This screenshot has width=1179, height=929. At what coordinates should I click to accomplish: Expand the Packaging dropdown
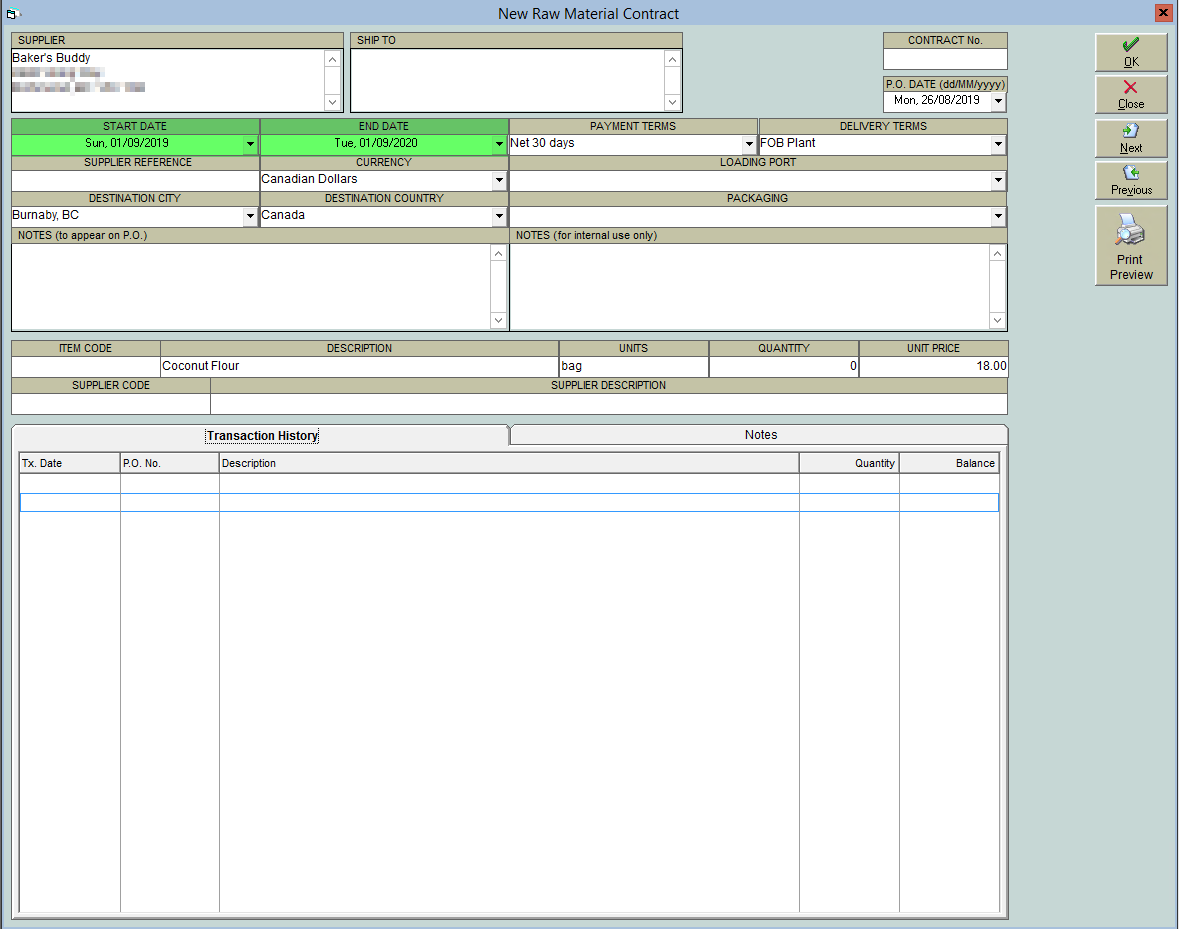(x=999, y=216)
